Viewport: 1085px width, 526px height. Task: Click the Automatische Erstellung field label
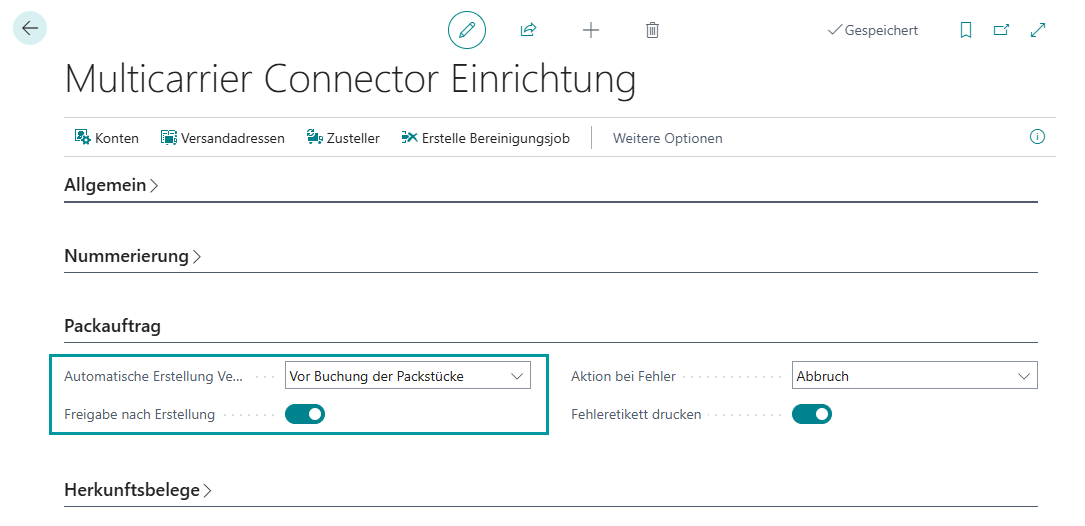tap(154, 377)
